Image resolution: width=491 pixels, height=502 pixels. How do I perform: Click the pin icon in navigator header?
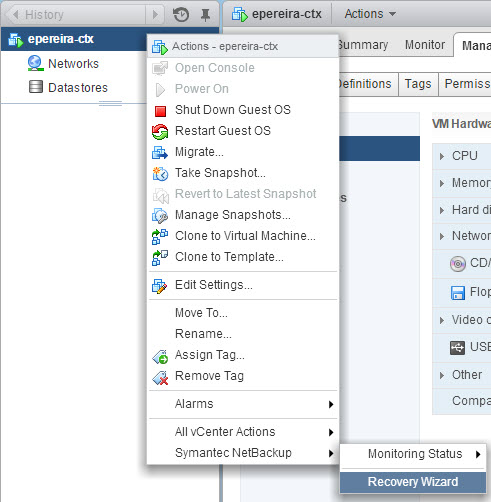pyautogui.click(x=206, y=15)
